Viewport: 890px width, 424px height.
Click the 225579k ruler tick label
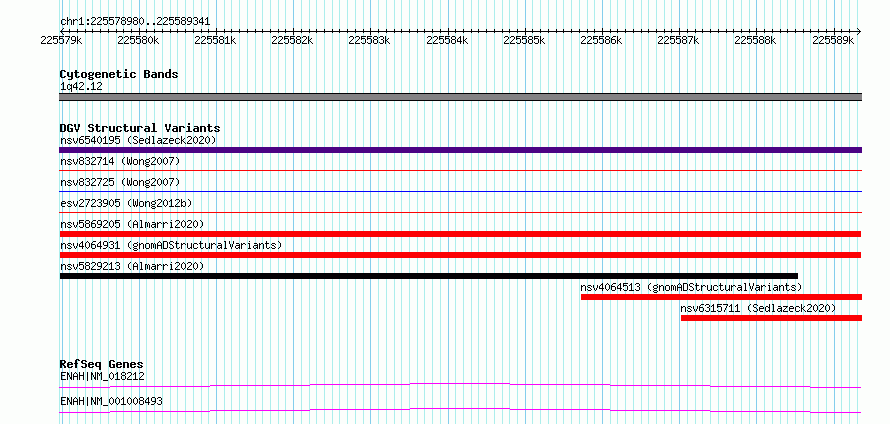pos(62,41)
